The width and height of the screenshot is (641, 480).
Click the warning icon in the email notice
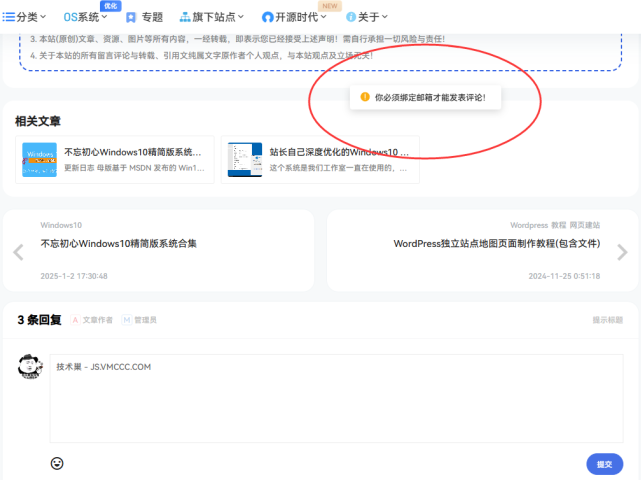pyautogui.click(x=365, y=97)
